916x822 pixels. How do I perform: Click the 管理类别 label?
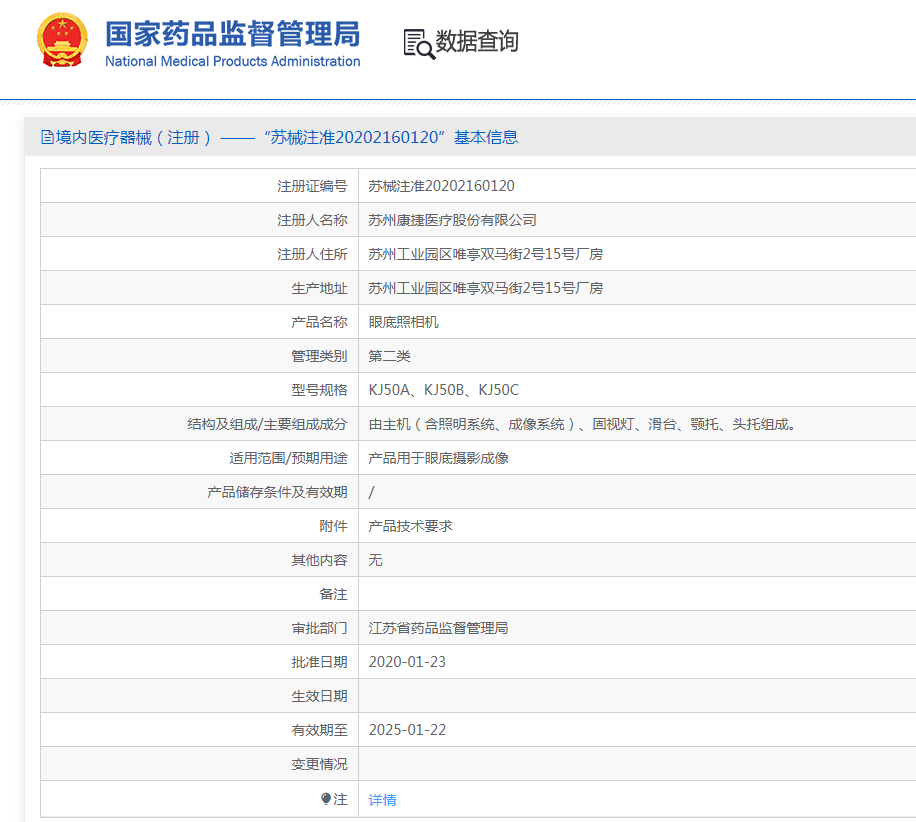[319, 356]
